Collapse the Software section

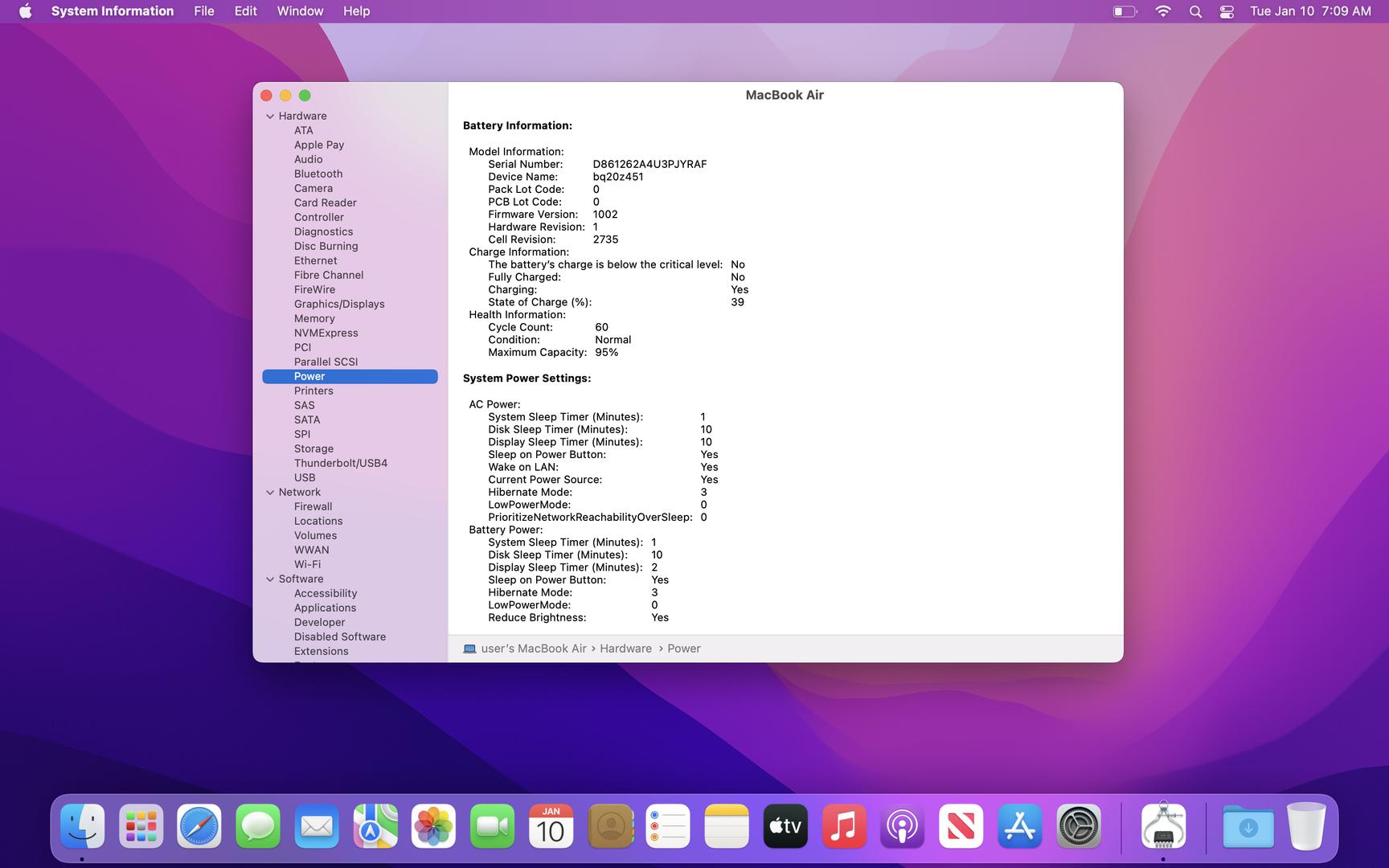pyautogui.click(x=270, y=579)
